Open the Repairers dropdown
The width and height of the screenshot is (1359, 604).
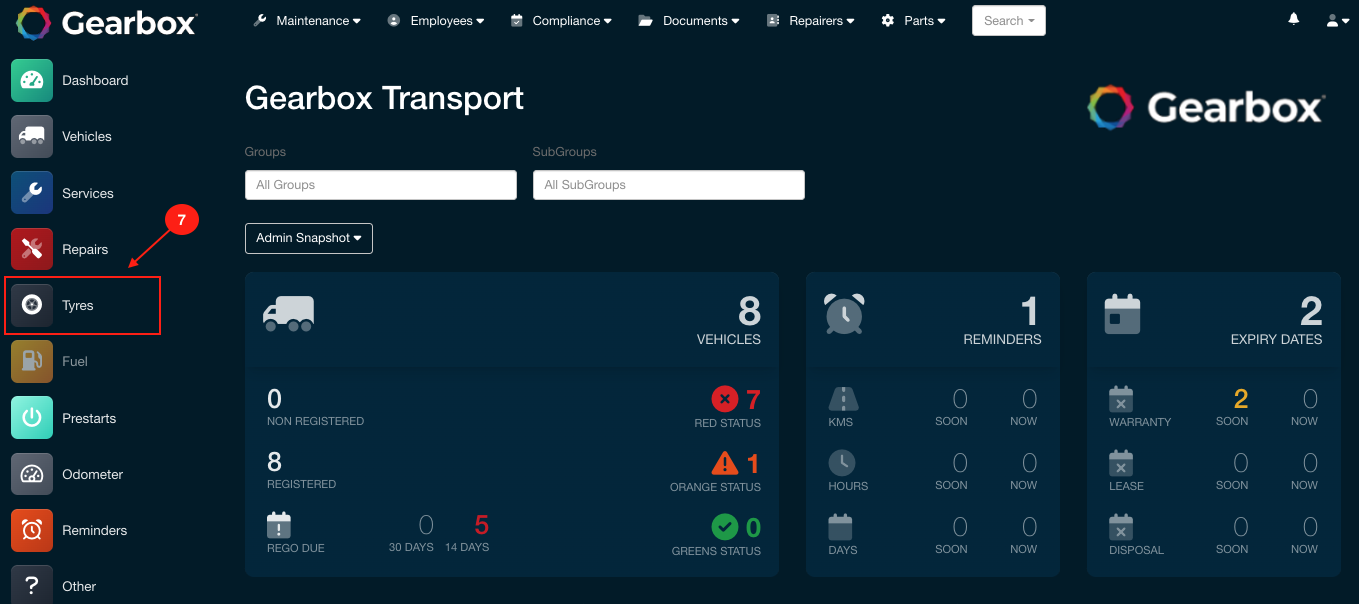(810, 20)
